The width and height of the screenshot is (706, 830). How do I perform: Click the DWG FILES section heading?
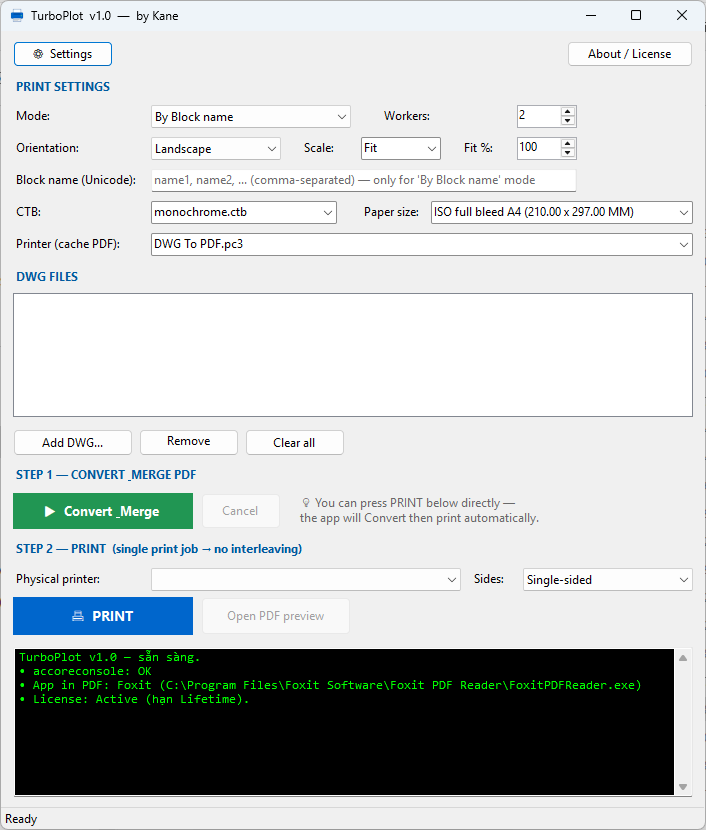[x=47, y=277]
